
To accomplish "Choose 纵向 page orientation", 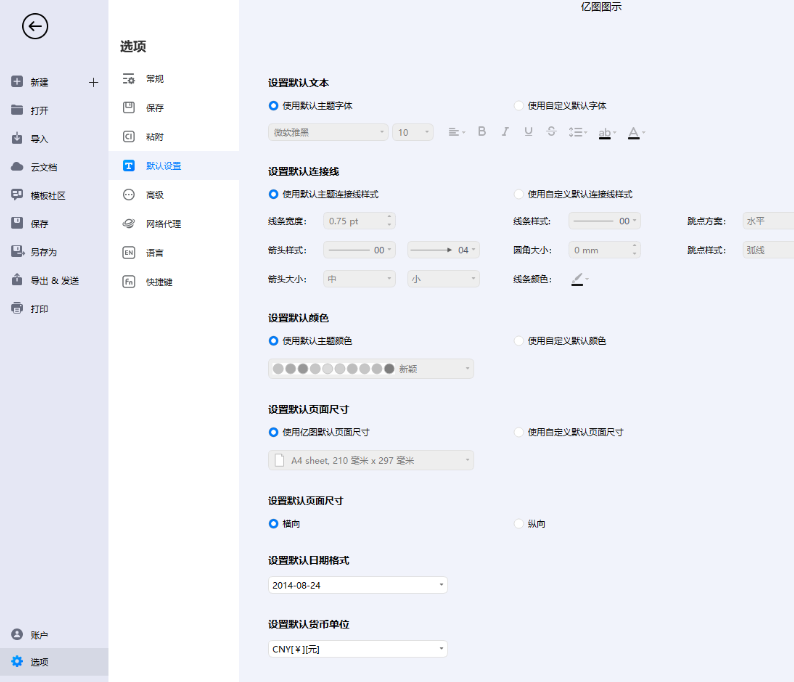I will click(x=518, y=523).
